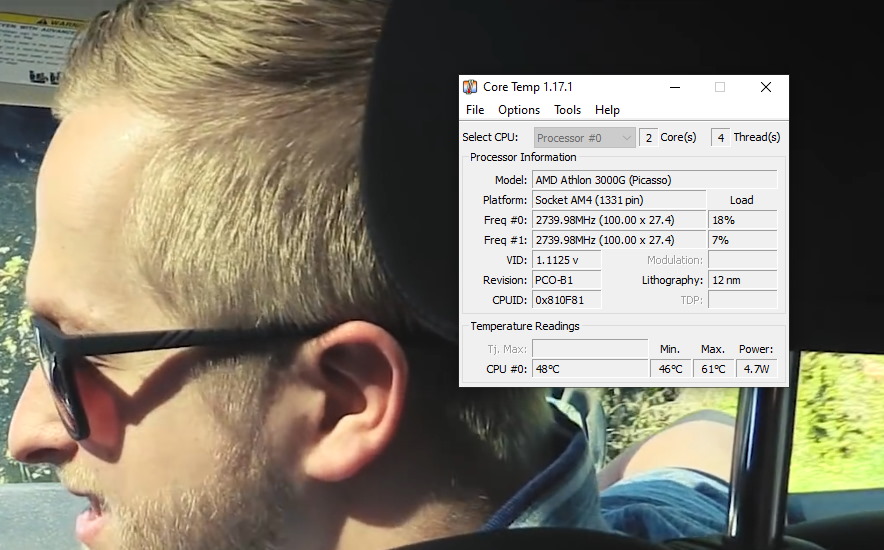Close the Core Temp window

[766, 87]
